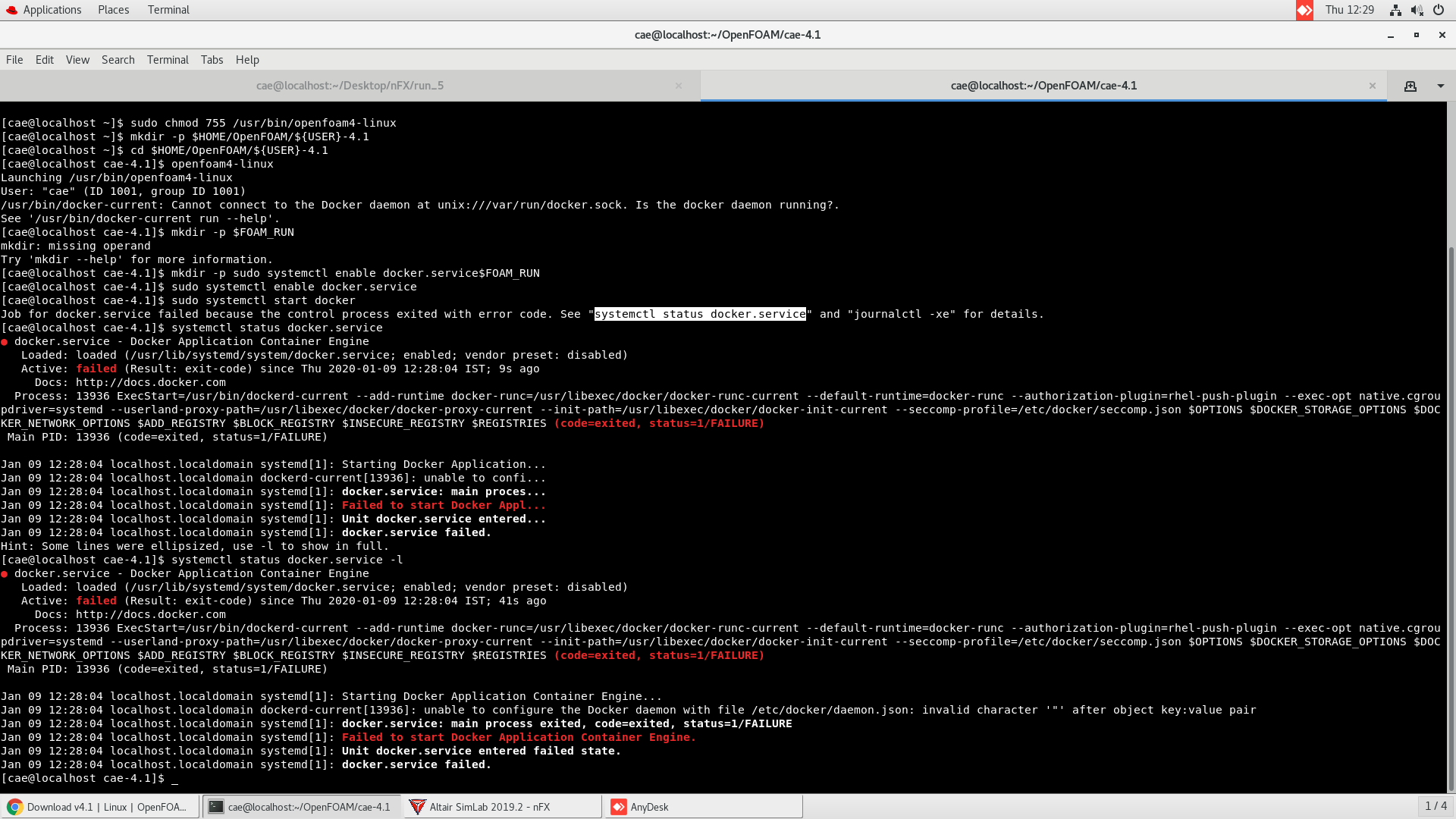Click the 'Launching /usr/bin/openfoam4-linux' line
The height and width of the screenshot is (819, 1456).
[x=117, y=177]
